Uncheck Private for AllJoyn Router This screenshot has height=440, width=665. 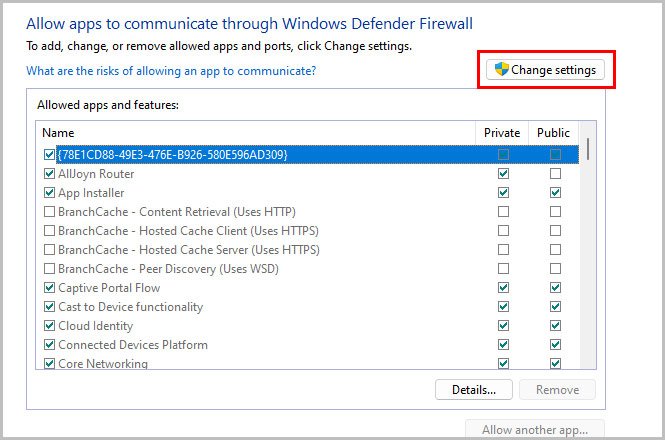pyautogui.click(x=503, y=174)
